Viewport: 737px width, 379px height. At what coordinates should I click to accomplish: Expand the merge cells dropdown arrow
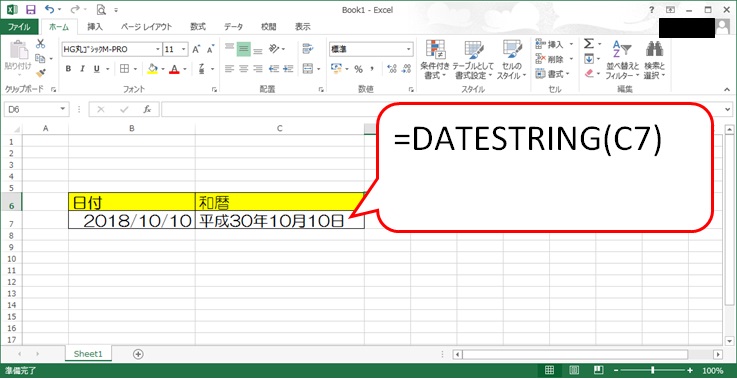pos(319,69)
